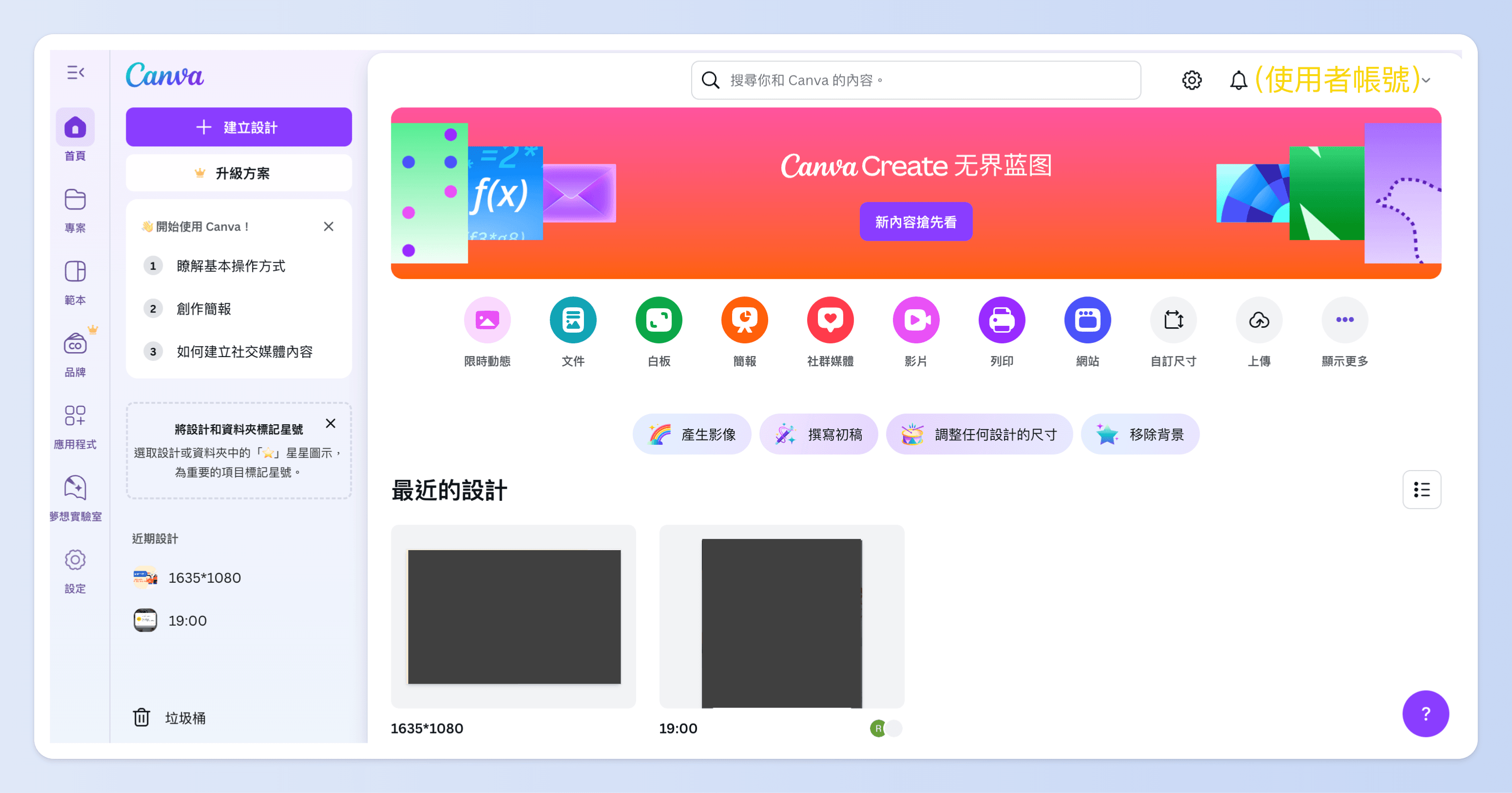The width and height of the screenshot is (1512, 793).
Task: Expand the user account dropdown
Action: pos(1427,80)
